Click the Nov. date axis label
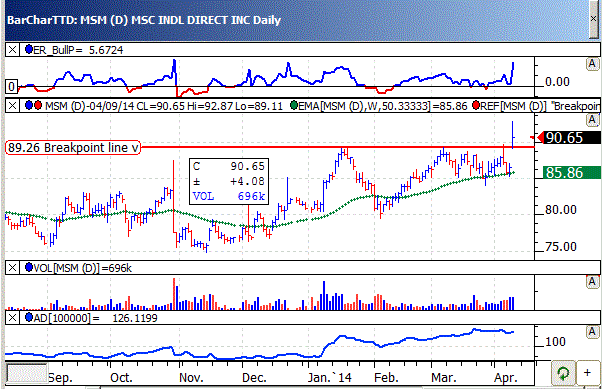Viewport: 602px width, 389px height. 191,378
